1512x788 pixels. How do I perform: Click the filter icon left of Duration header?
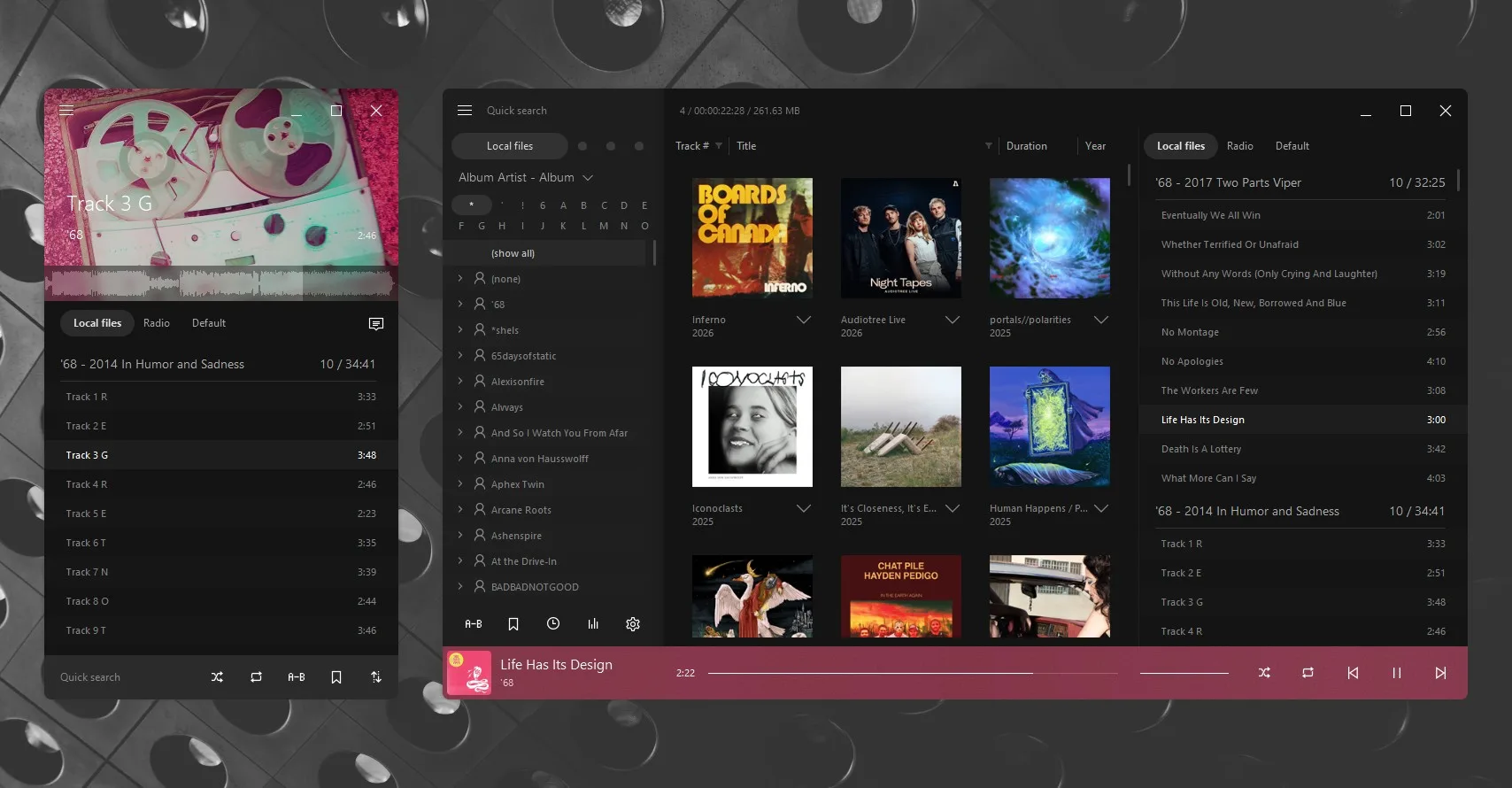[989, 146]
